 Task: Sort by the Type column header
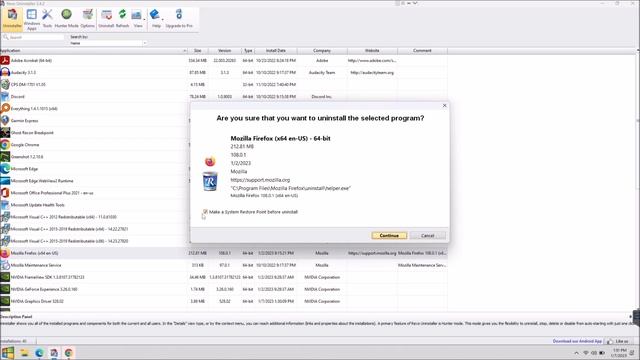tap(248, 51)
